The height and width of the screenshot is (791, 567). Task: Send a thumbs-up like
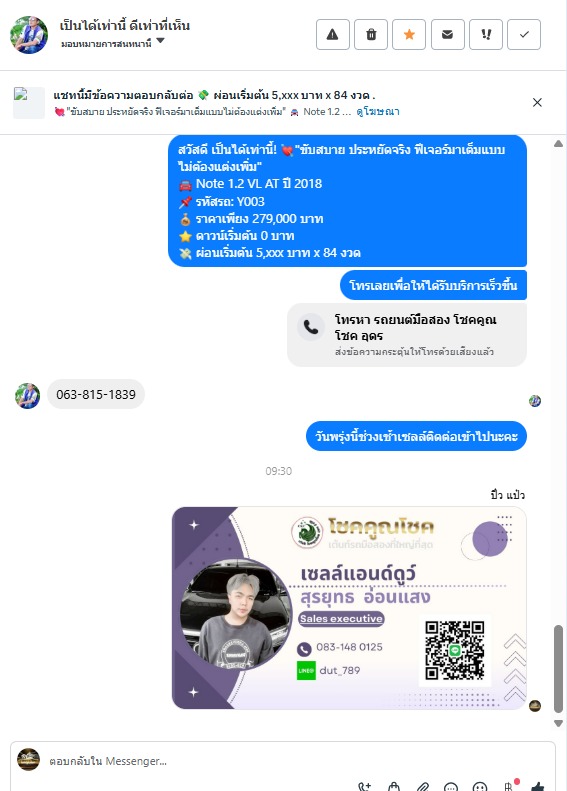538,787
